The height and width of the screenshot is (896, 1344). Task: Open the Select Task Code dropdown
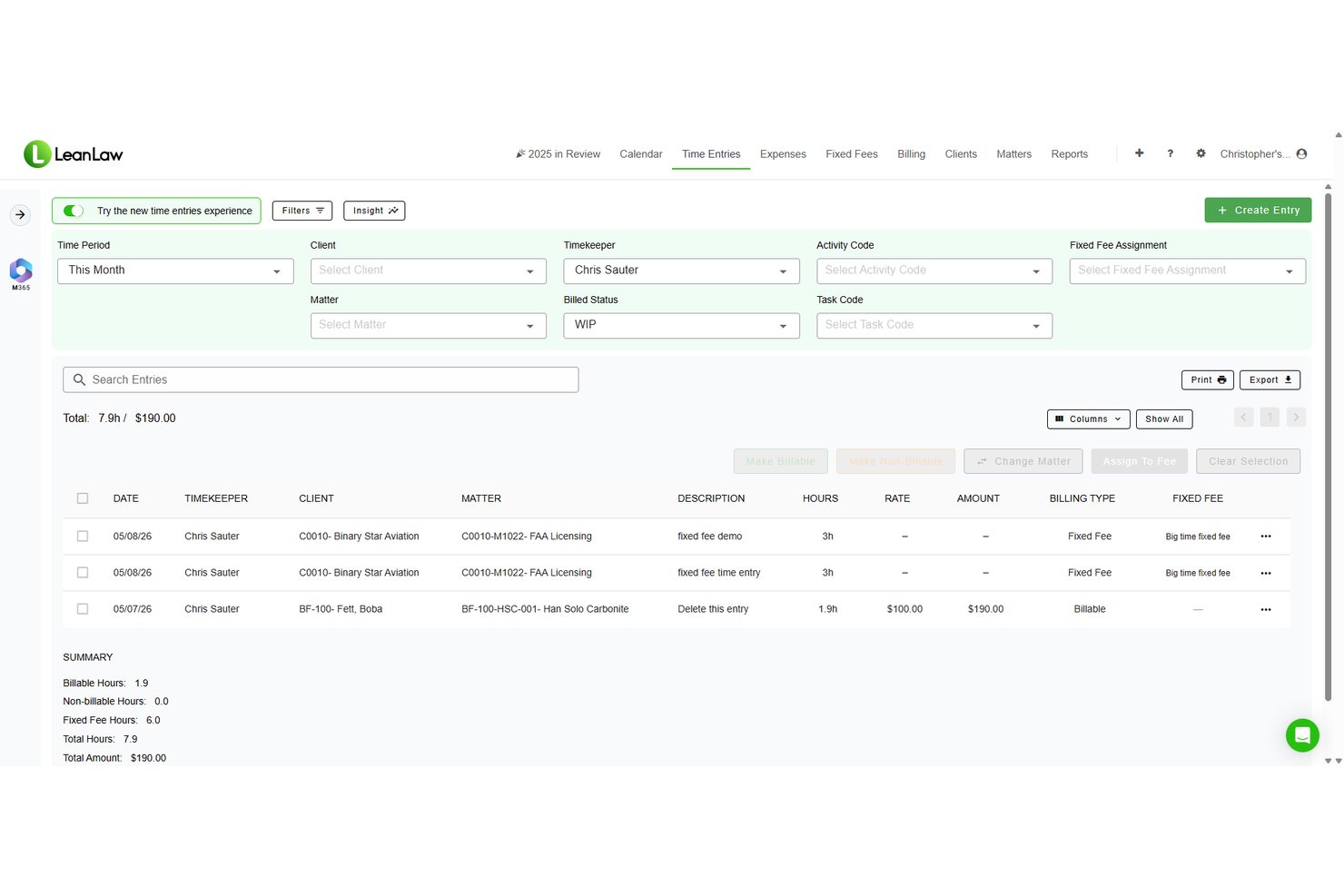pos(934,325)
